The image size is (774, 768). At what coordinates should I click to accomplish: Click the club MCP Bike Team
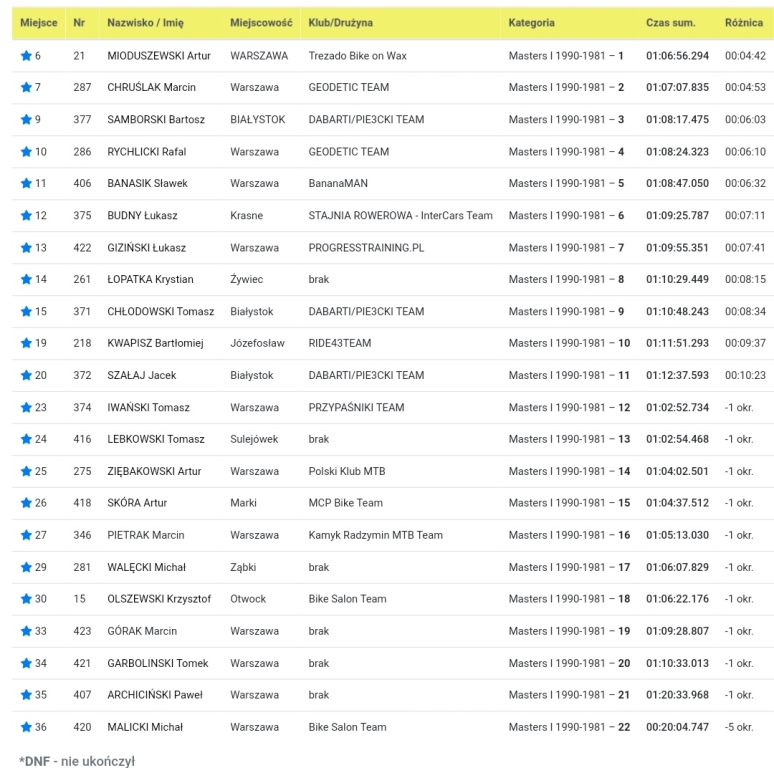(346, 503)
